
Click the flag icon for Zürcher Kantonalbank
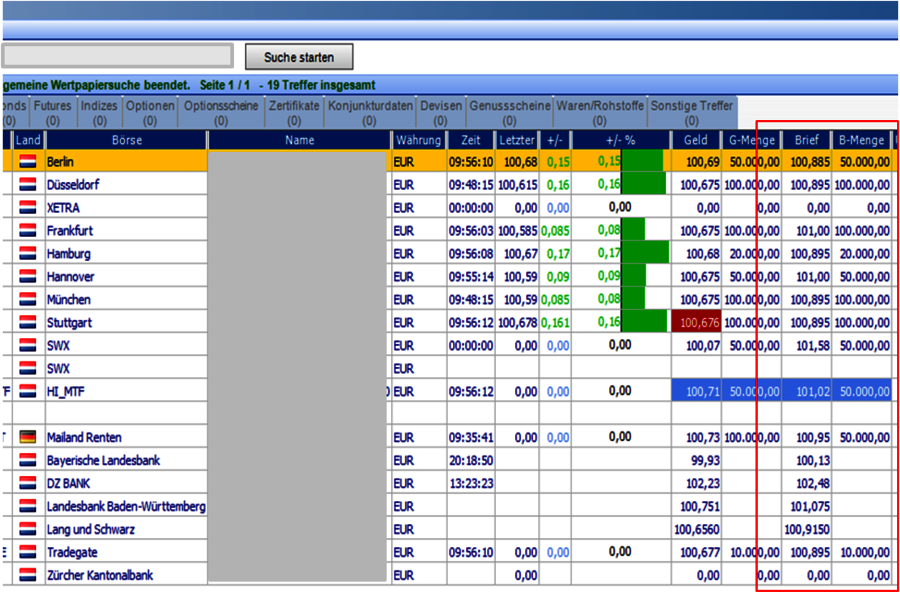pyautogui.click(x=28, y=575)
